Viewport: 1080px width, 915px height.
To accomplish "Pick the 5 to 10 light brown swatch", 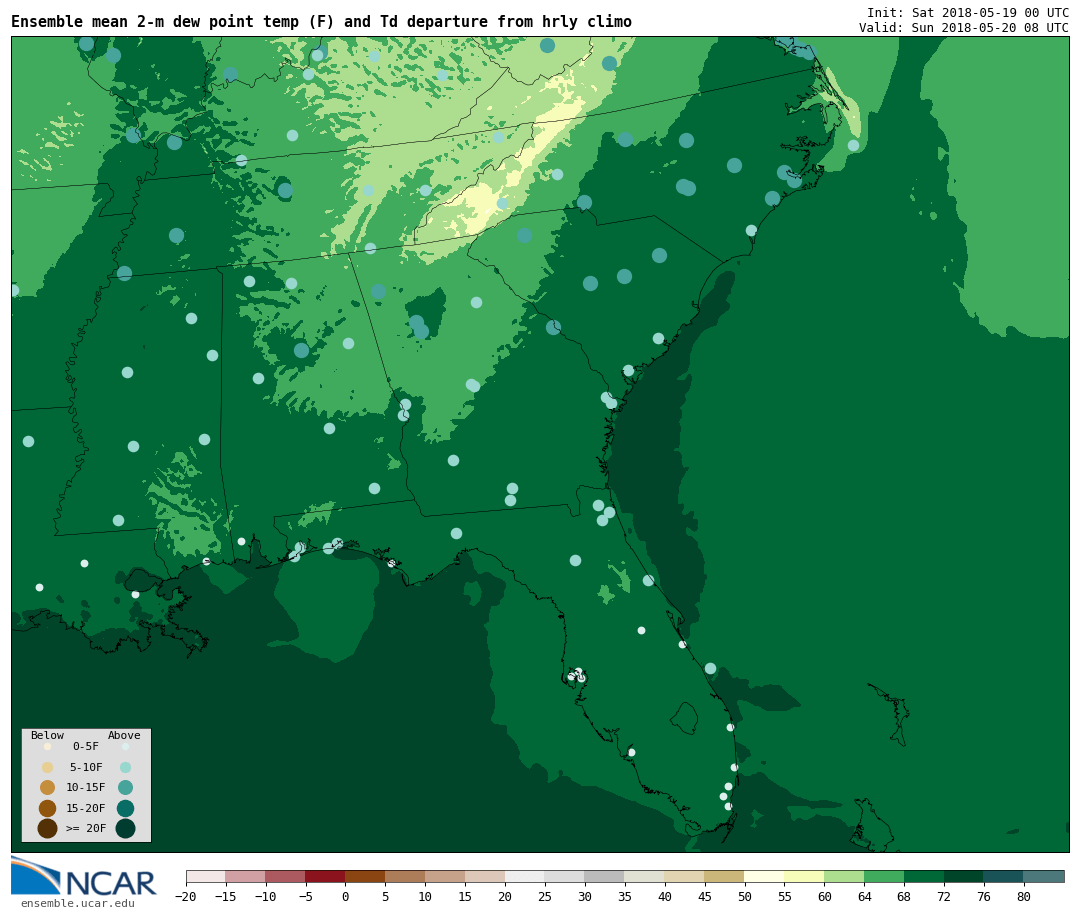I will point(405,876).
